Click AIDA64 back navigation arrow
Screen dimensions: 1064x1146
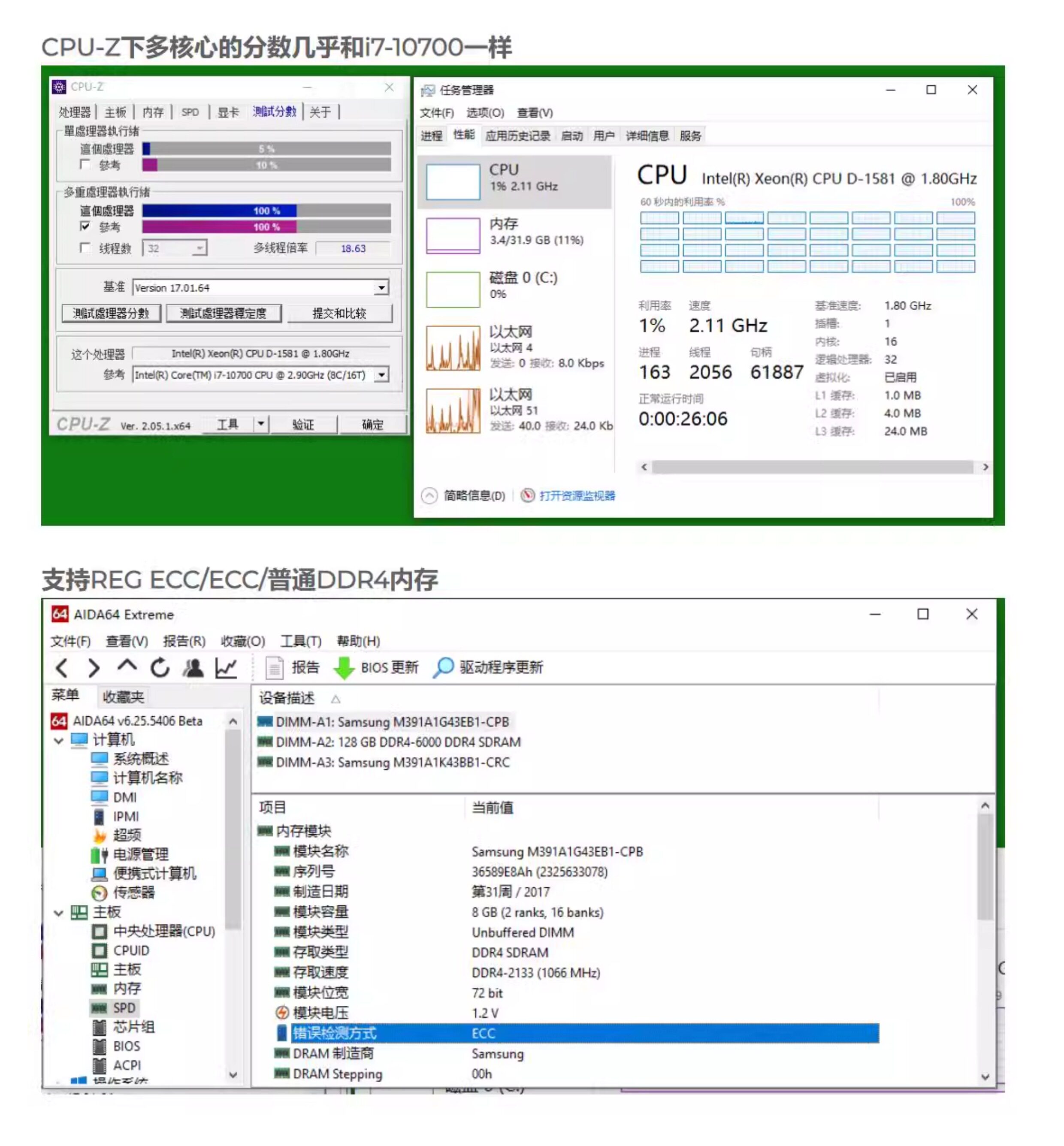(62, 668)
